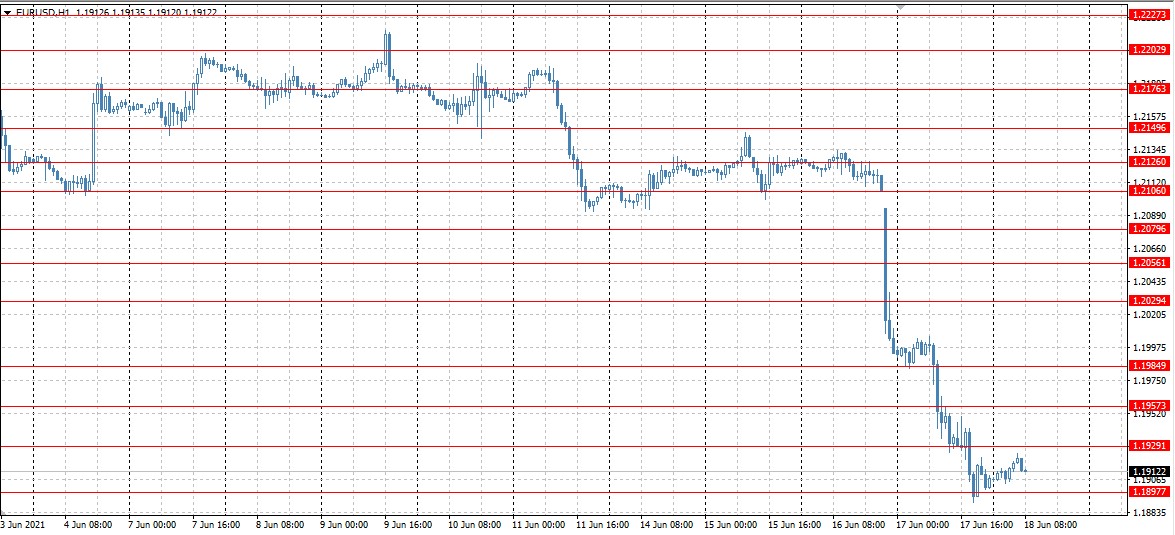Click the price scale value 1.19520
The width and height of the screenshot is (1175, 535).
[x=1150, y=414]
